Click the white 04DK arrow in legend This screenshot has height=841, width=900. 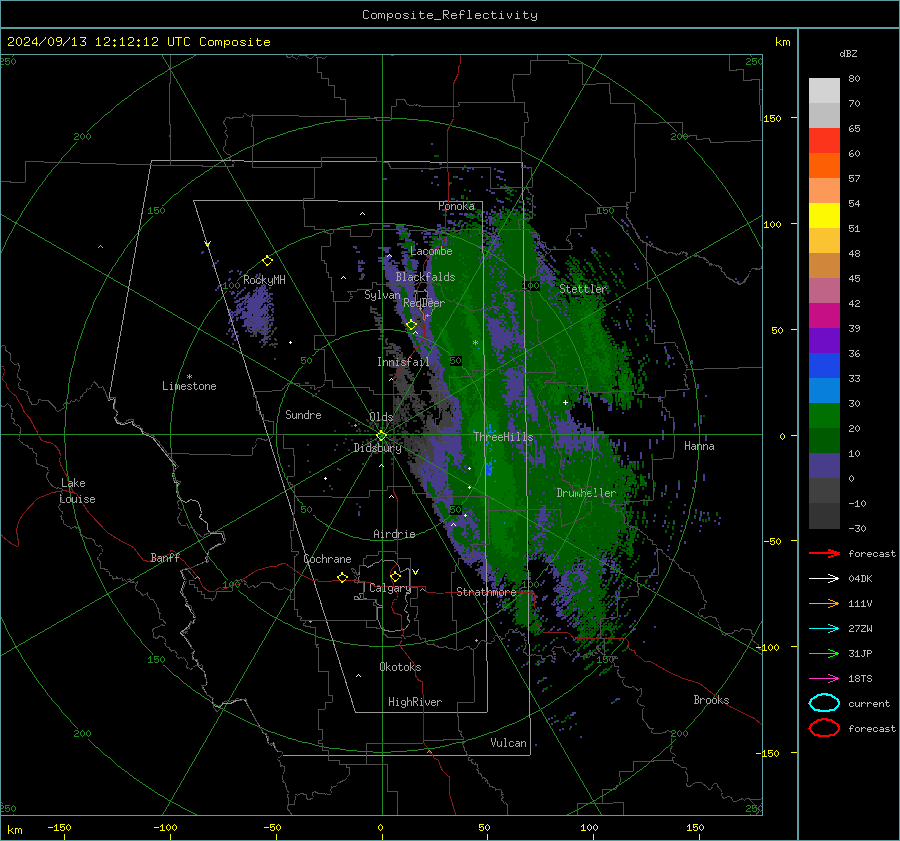[x=824, y=579]
